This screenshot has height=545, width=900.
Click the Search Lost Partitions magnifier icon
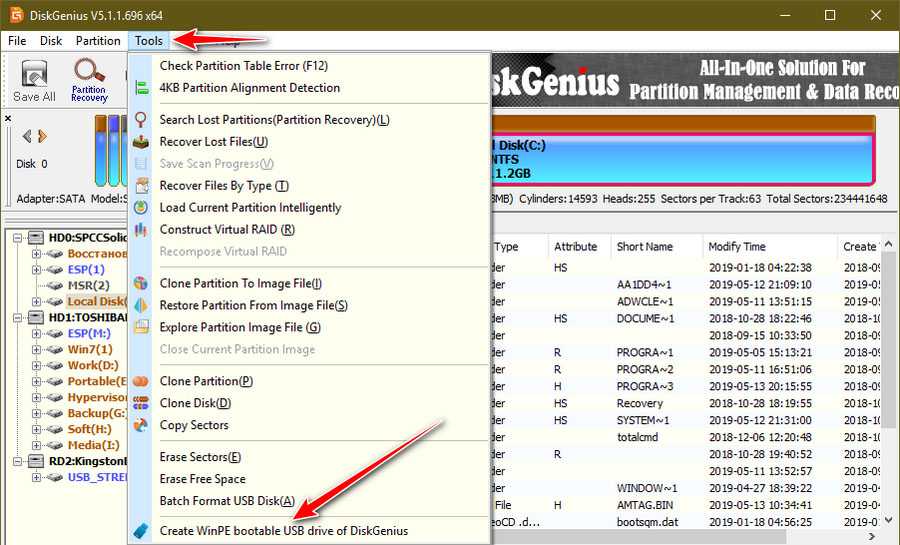click(141, 120)
